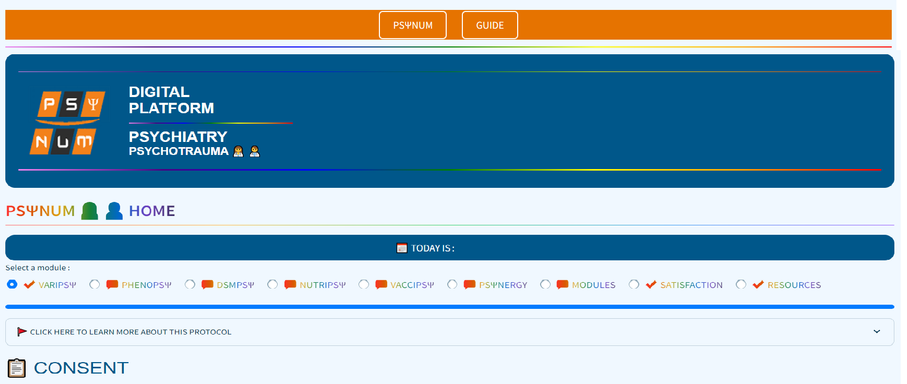Choose the VACCIPSΨ module radio option
907x384 pixels.
click(x=363, y=285)
